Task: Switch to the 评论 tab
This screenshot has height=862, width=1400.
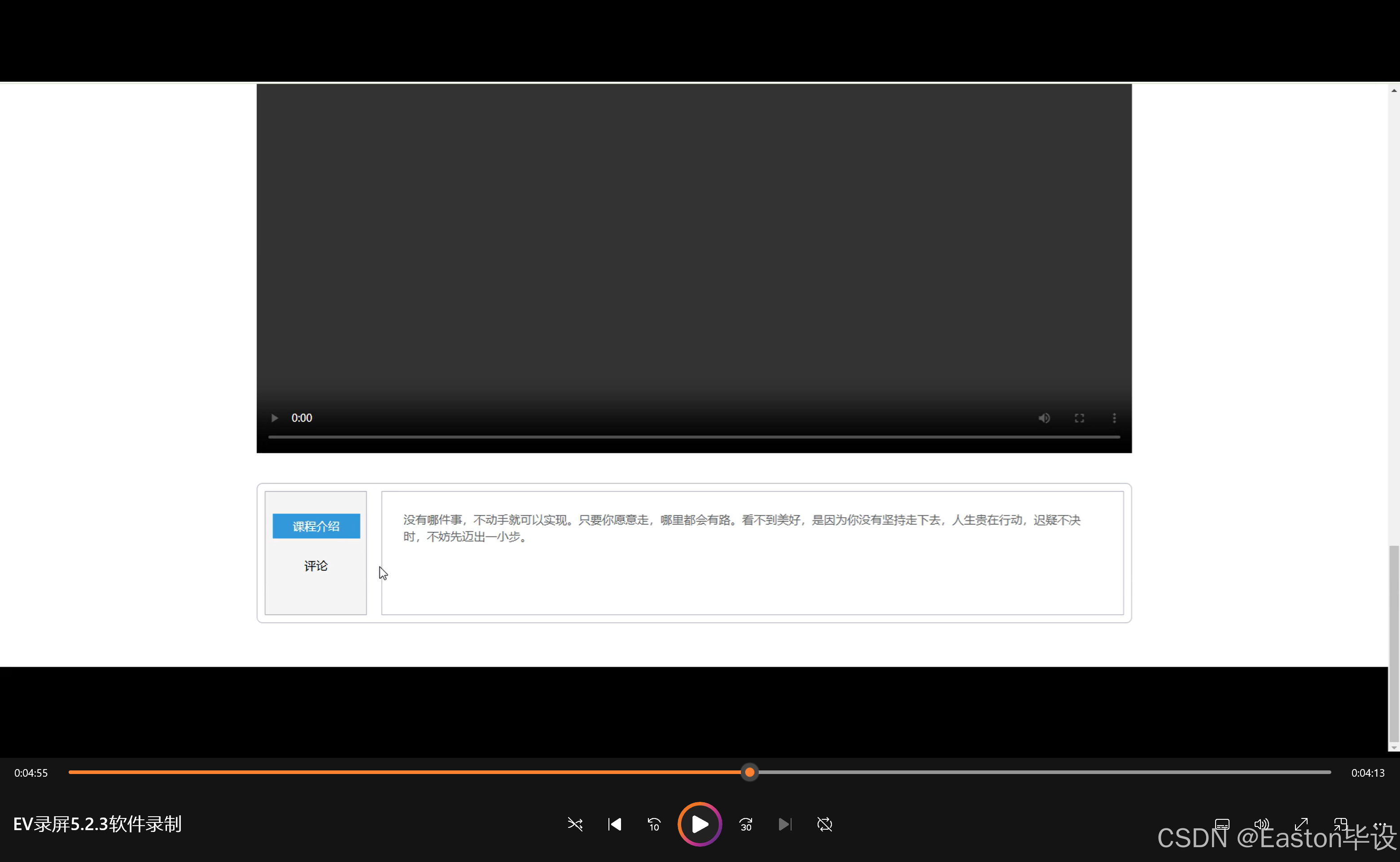Action: pos(315,566)
